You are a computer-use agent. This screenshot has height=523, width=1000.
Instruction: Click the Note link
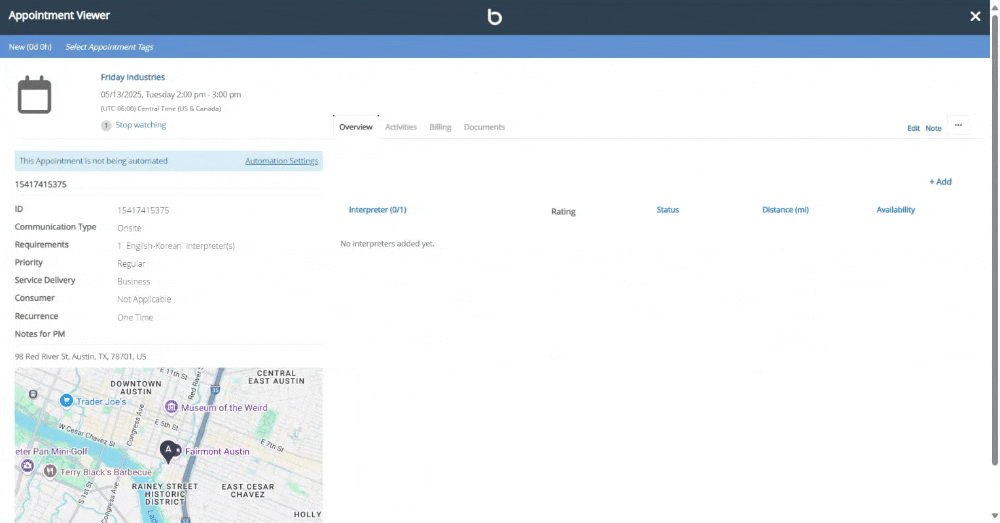933,128
